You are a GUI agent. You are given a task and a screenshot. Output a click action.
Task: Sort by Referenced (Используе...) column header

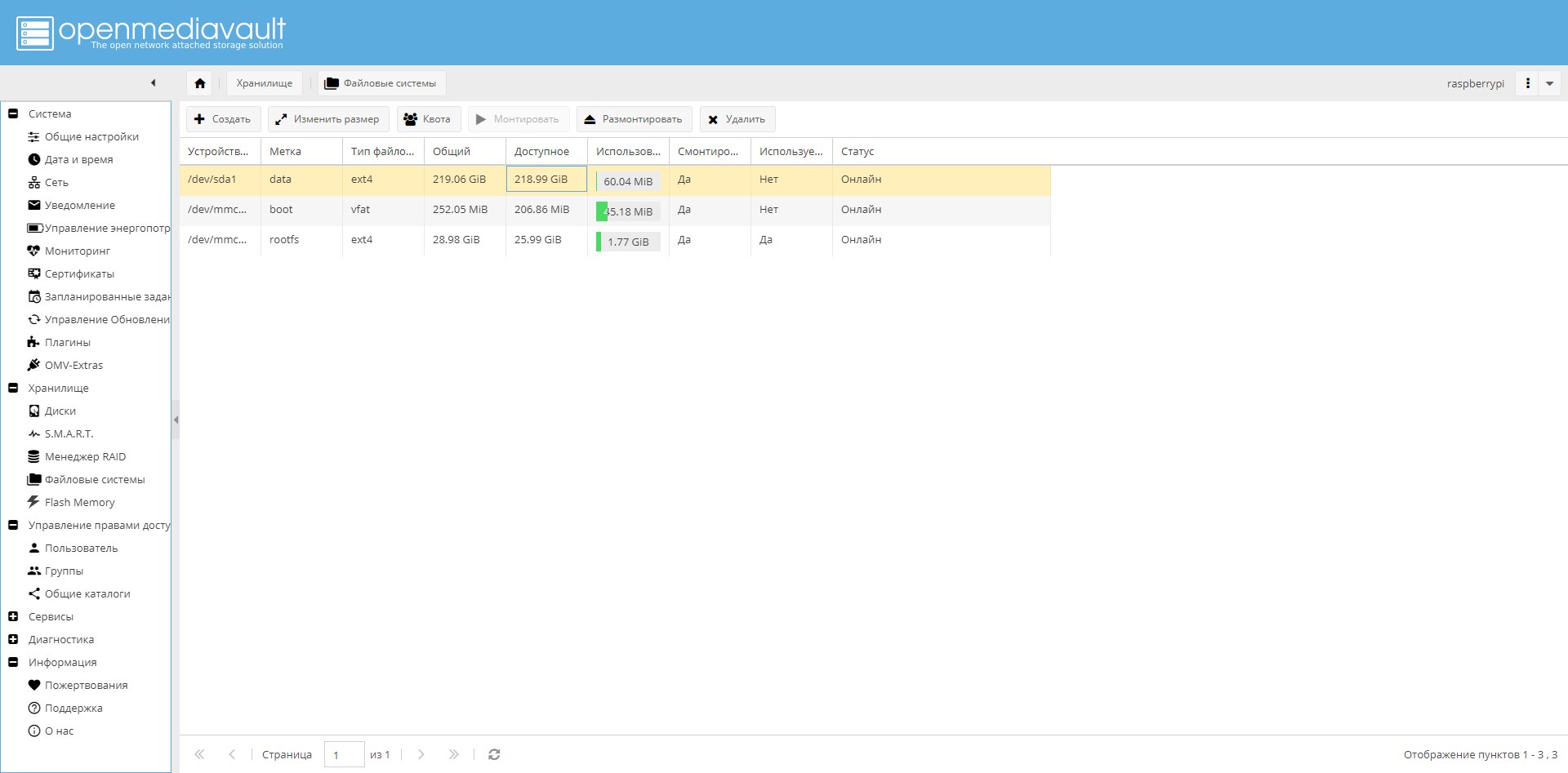click(791, 152)
